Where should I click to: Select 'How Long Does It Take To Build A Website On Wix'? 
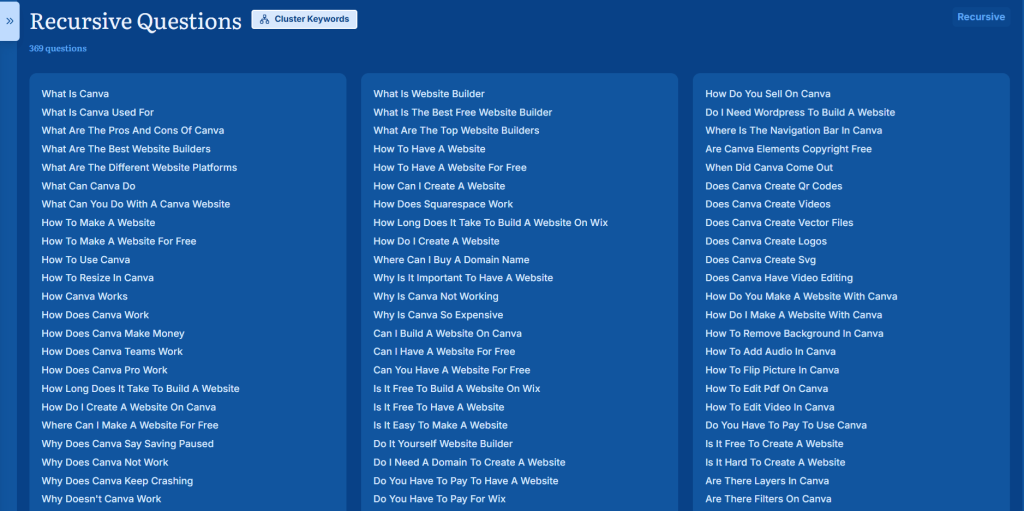(x=490, y=223)
